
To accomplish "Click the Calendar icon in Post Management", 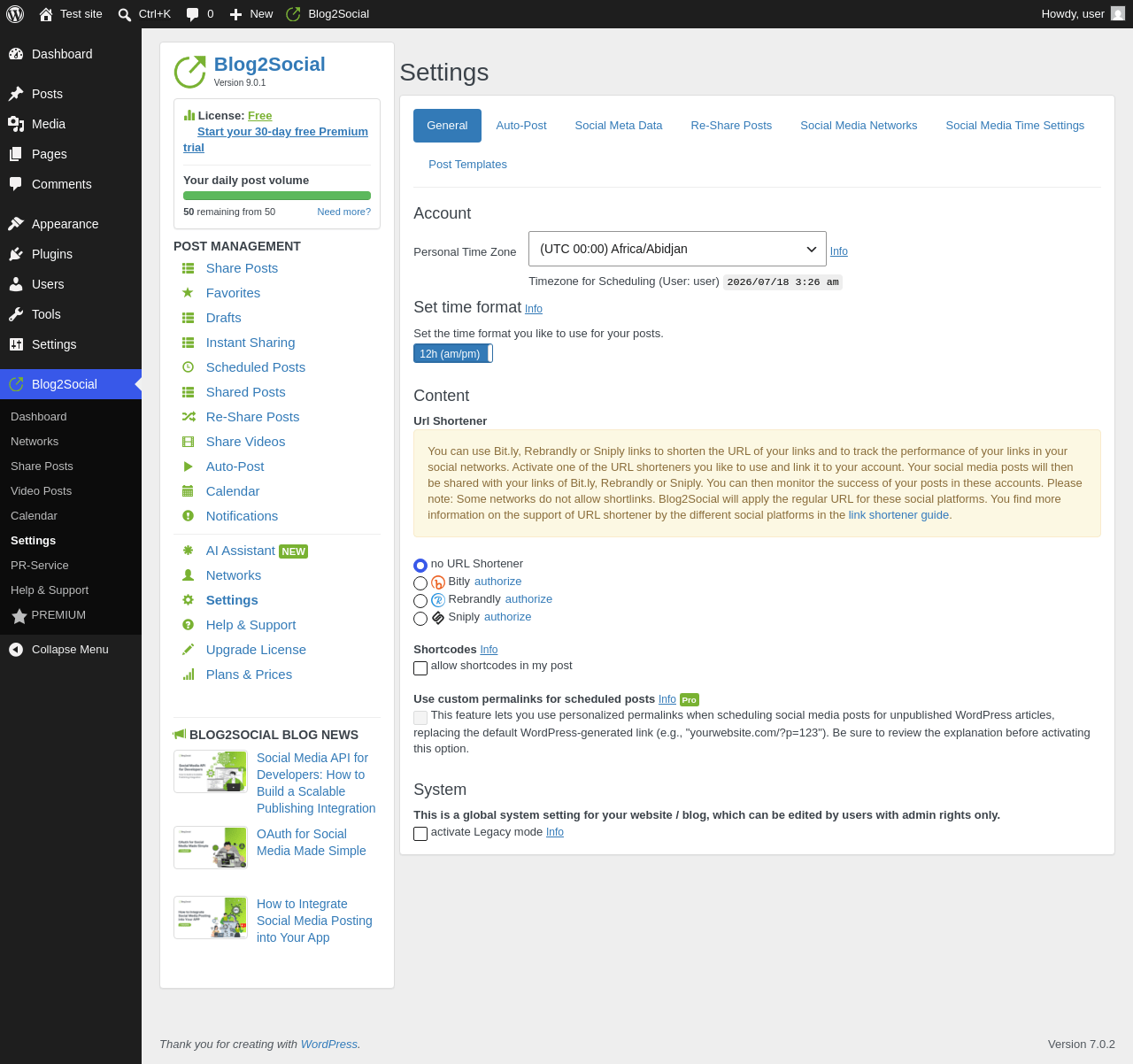I will (188, 491).
